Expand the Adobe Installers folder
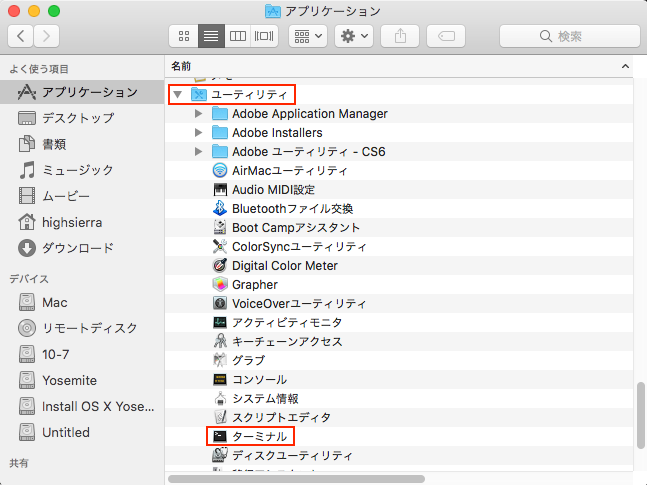647x485 pixels. (x=198, y=132)
